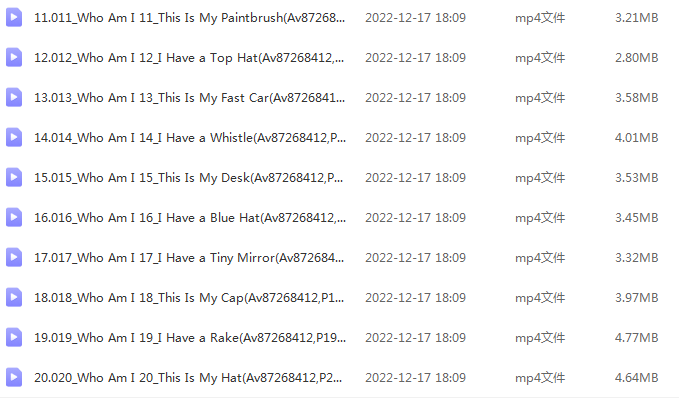The image size is (679, 400).
Task: Click the 4.77MB size entry
Action: coord(637,338)
